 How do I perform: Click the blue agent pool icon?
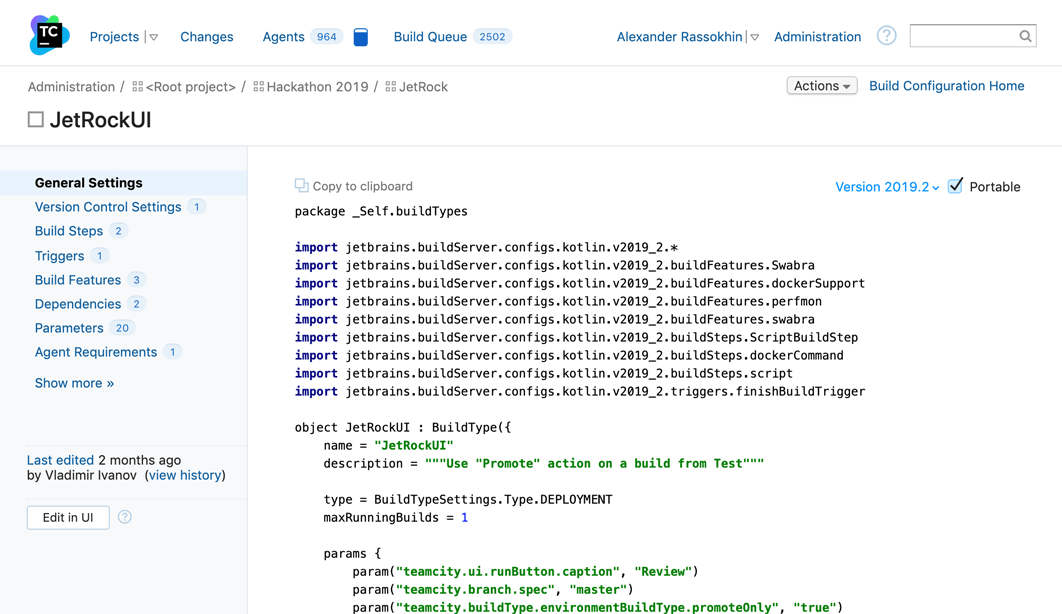pos(361,37)
